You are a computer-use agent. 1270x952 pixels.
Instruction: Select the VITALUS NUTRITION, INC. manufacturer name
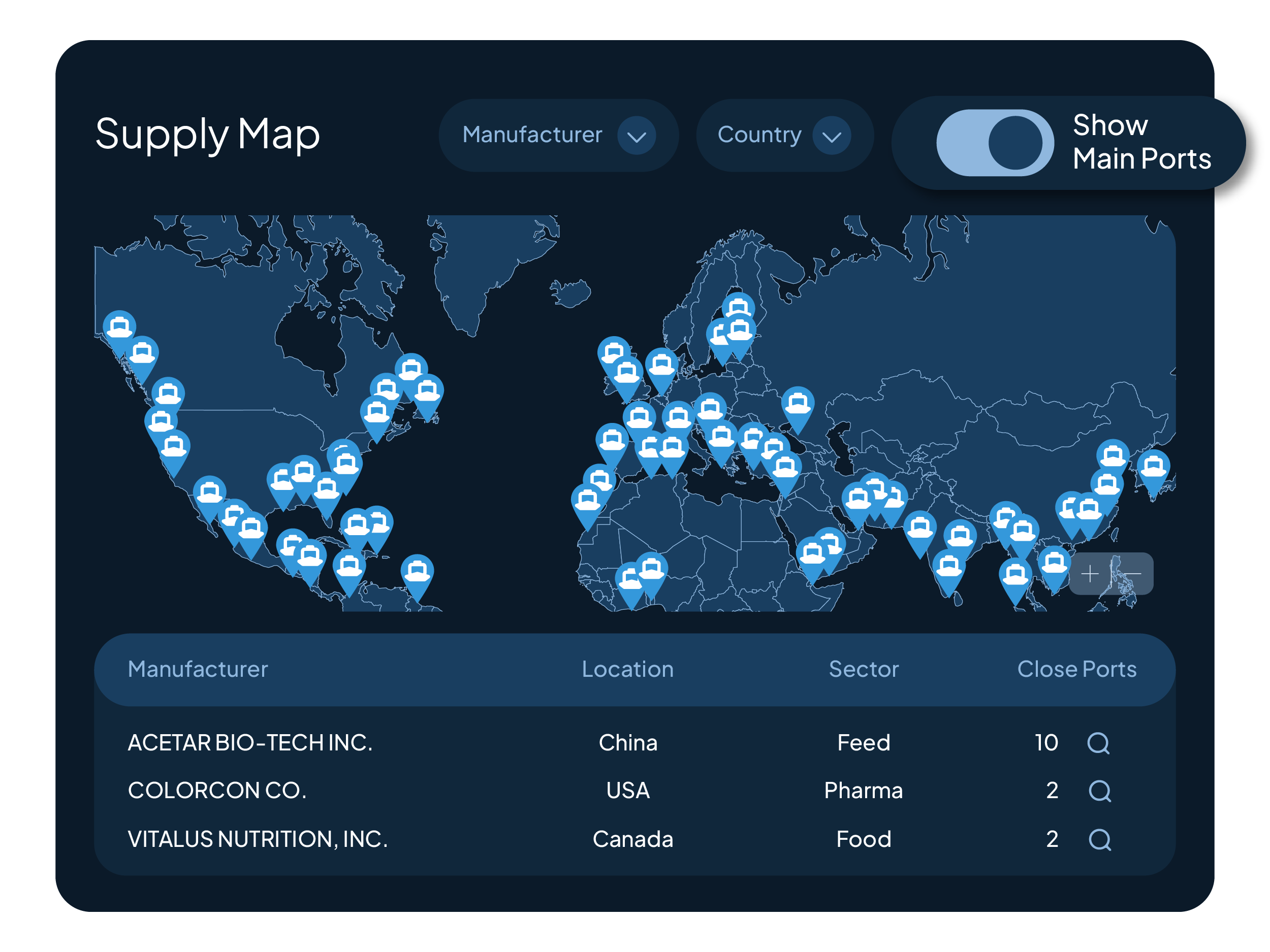258,839
